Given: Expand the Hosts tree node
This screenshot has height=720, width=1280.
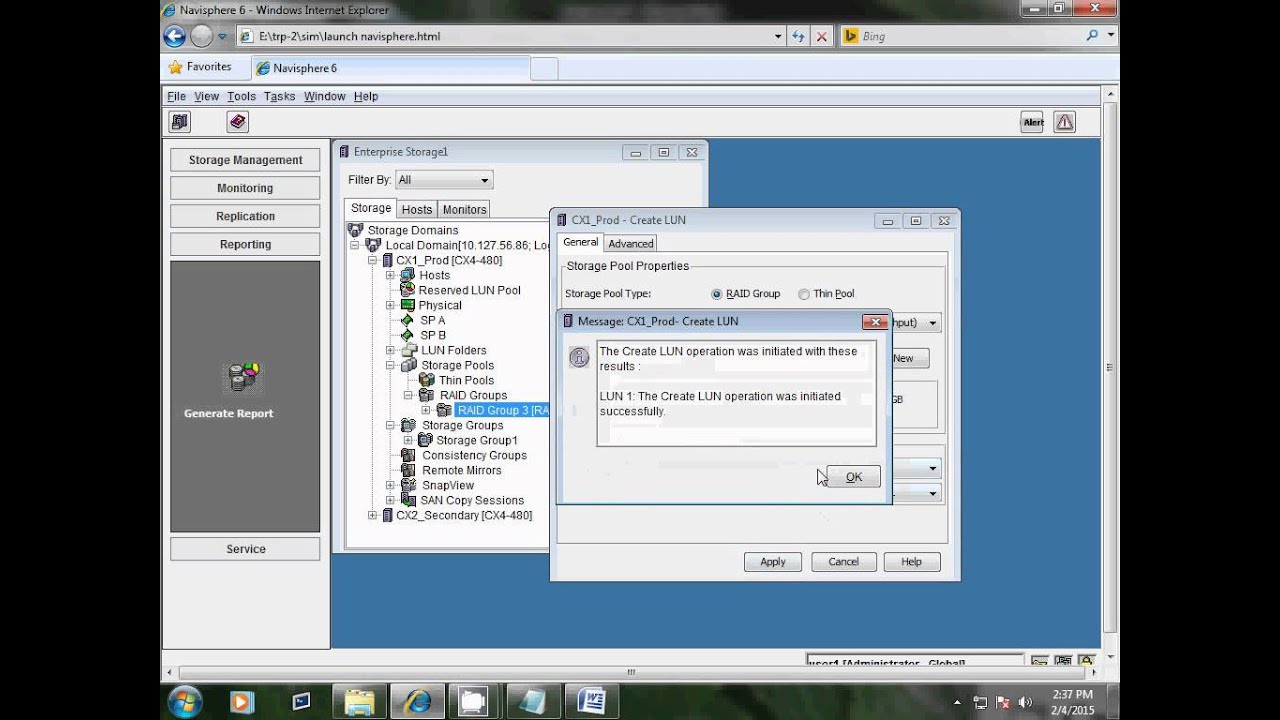Looking at the screenshot, I should click(x=390, y=275).
